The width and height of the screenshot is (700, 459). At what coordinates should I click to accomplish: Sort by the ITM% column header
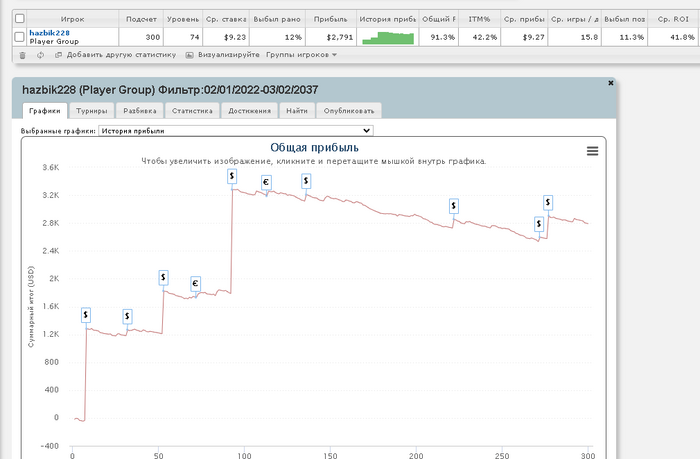point(479,19)
